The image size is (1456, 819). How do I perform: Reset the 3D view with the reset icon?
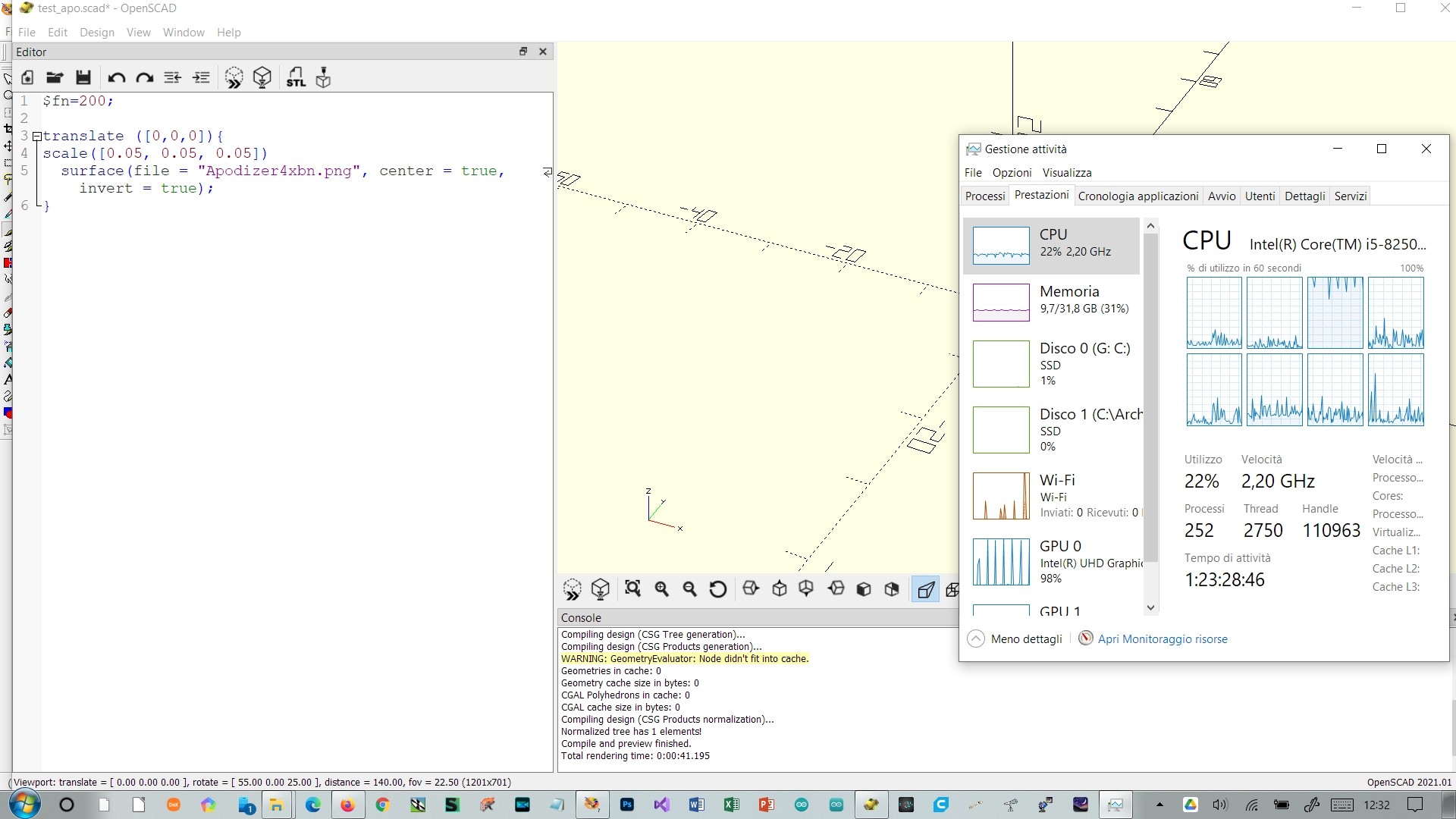717,589
